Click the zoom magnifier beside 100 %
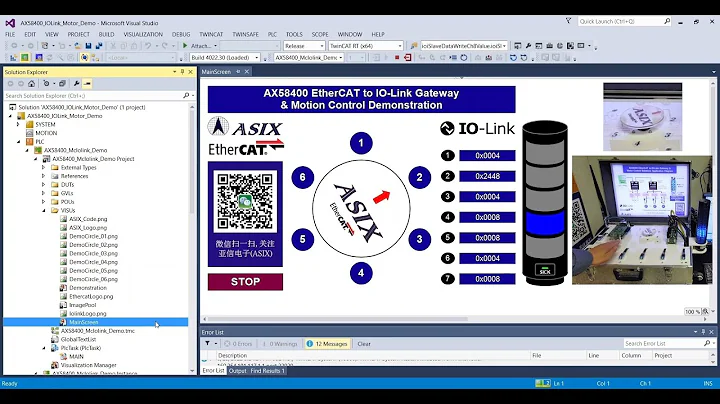Screen dimensions: 720x404 (x=705, y=312)
